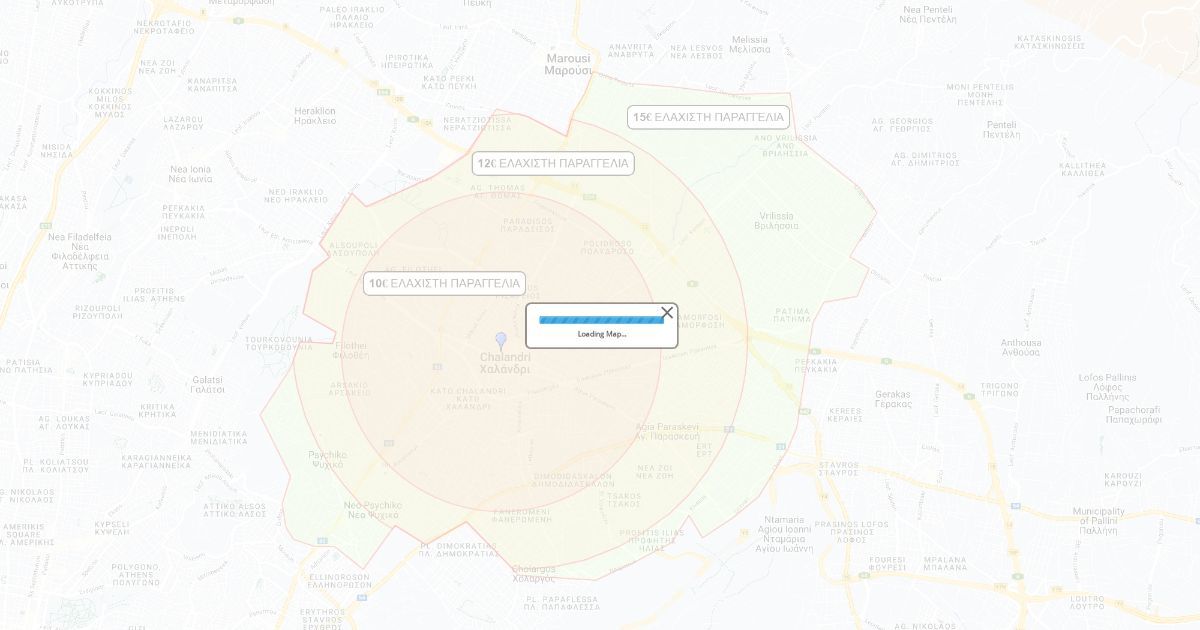Click the ALSOUPOLI neighborhood label
This screenshot has height=630, width=1200.
[353, 248]
